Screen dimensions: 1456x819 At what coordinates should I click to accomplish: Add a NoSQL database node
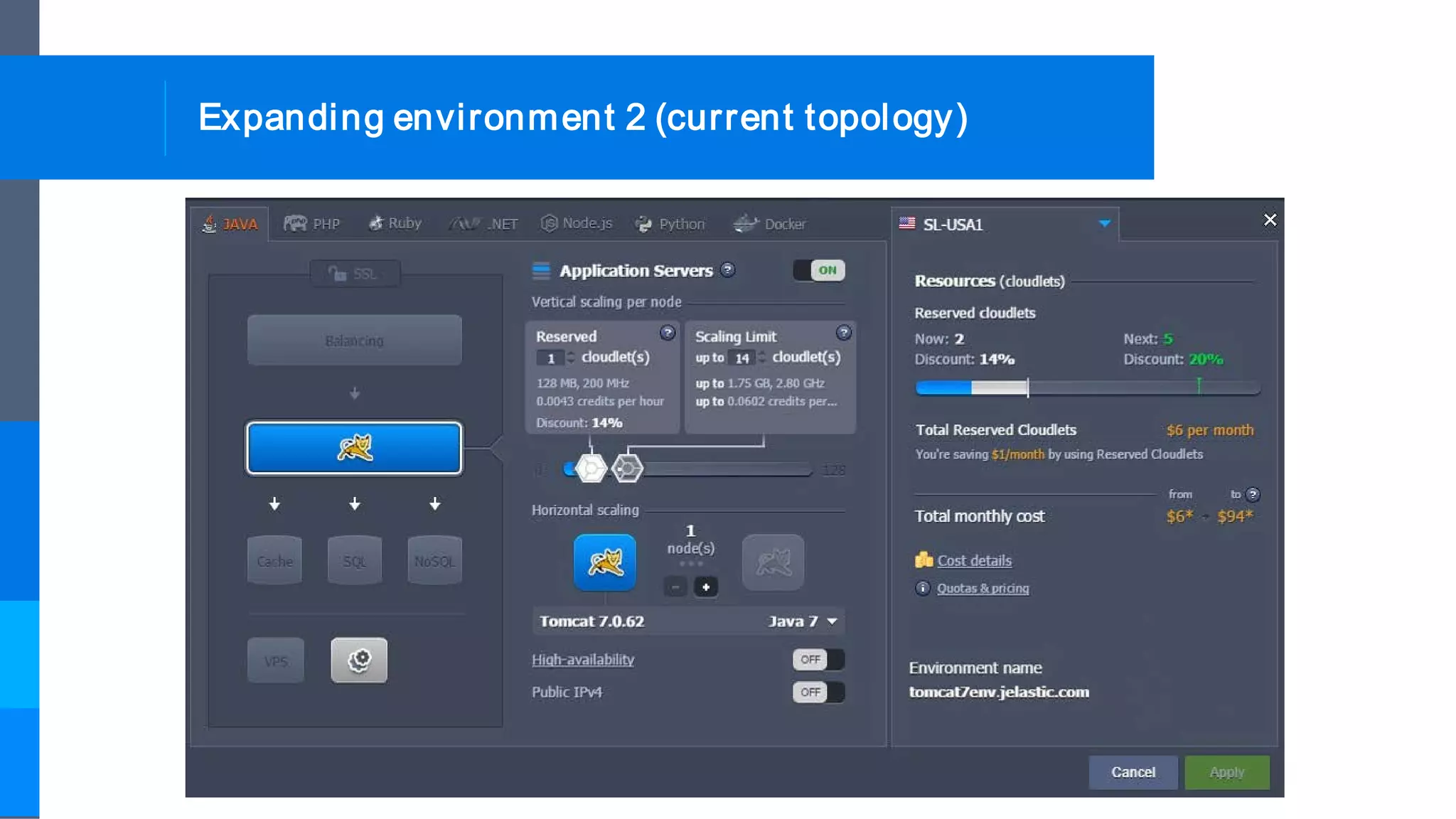(x=434, y=561)
